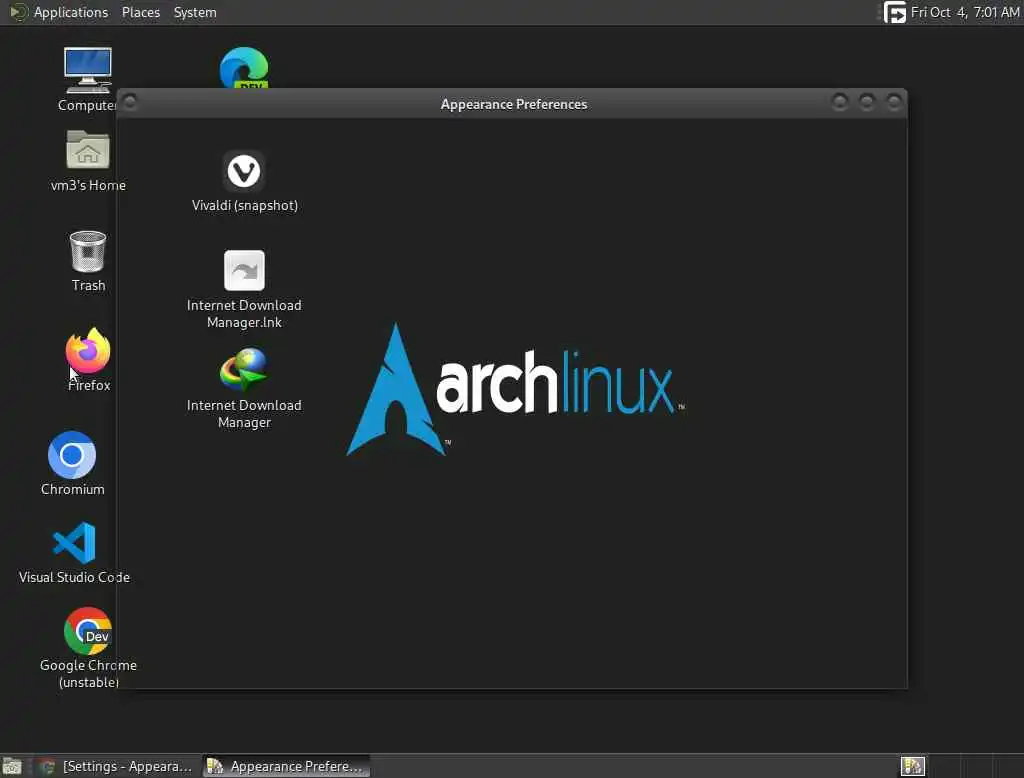1024x778 pixels.
Task: Click the show desktop icon in the bottom panel
Action: click(12, 766)
